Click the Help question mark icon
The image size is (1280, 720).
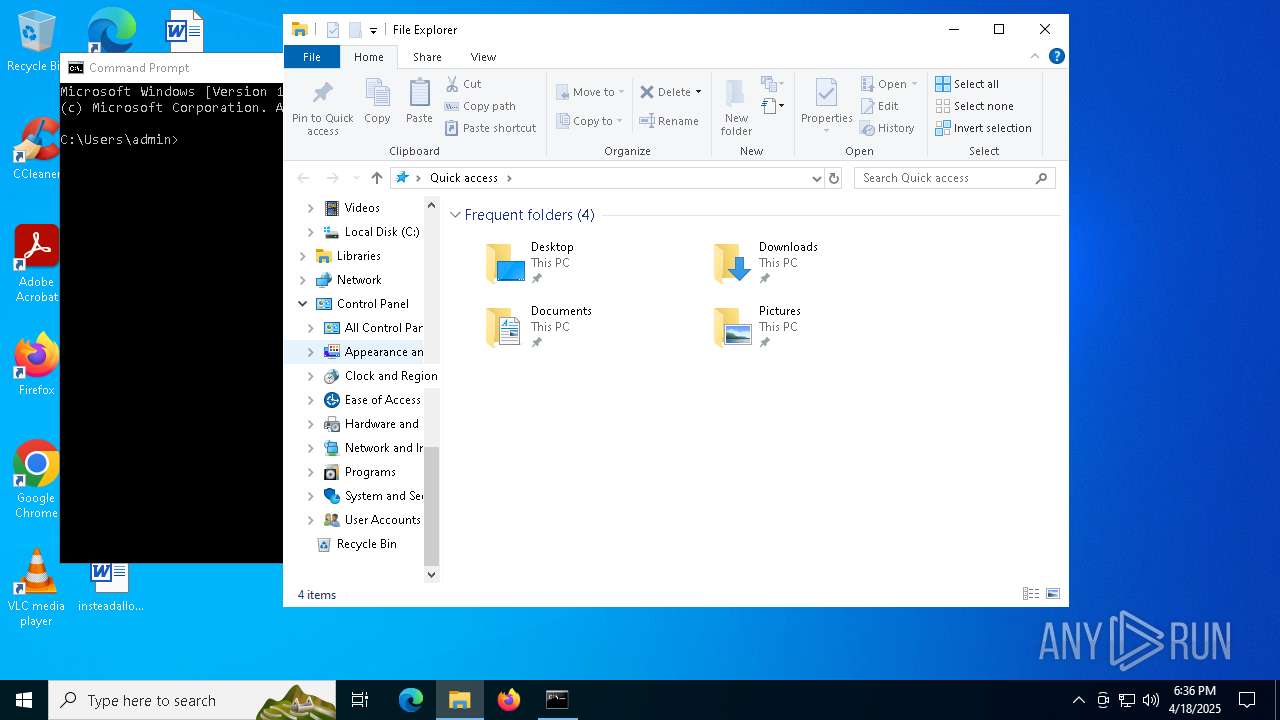[1056, 56]
